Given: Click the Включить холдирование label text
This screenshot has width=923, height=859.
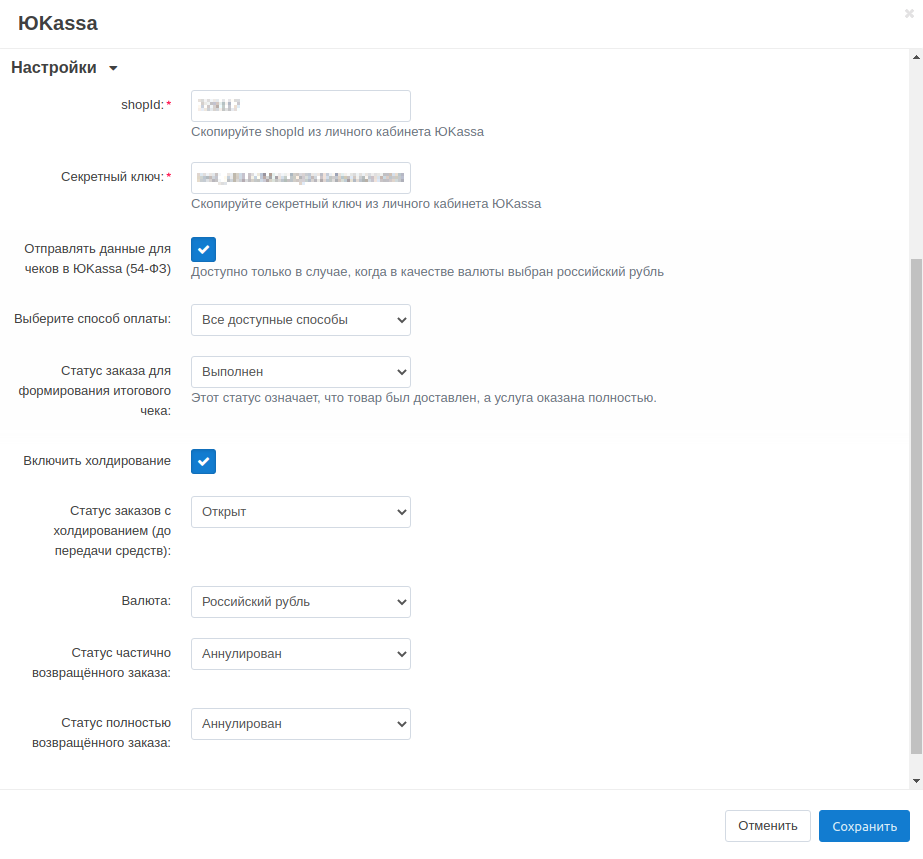Looking at the screenshot, I should click(97, 461).
